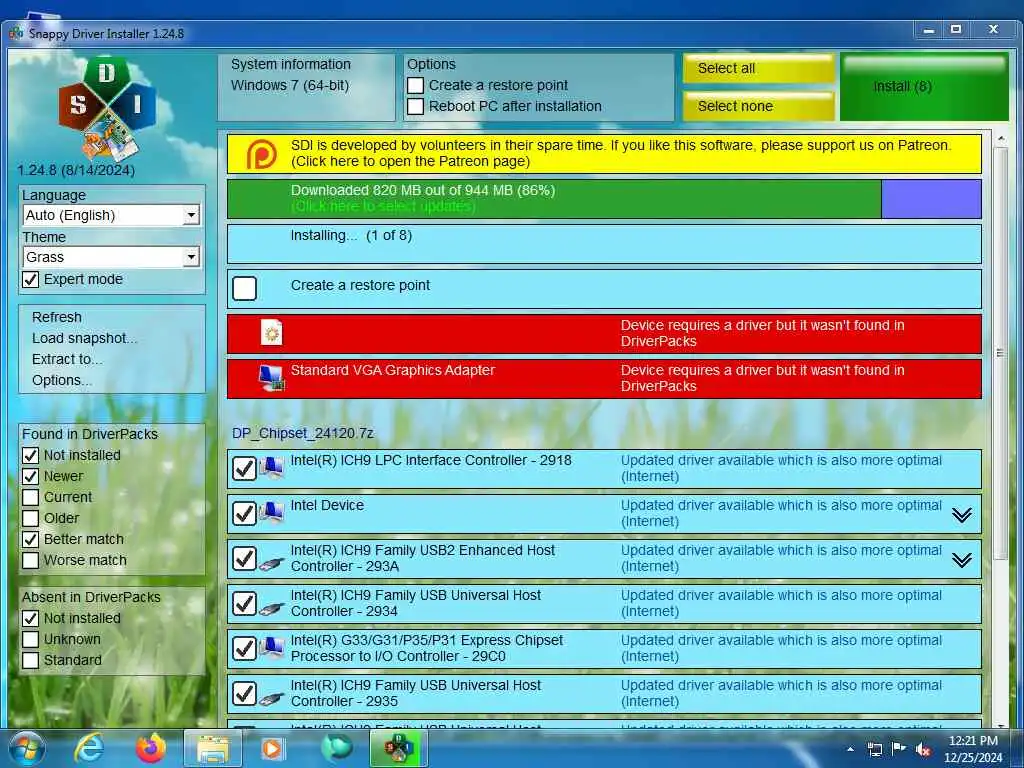Screen dimensions: 1024x768
Task: Enable the Worse match filter
Action: pyautogui.click(x=31, y=560)
